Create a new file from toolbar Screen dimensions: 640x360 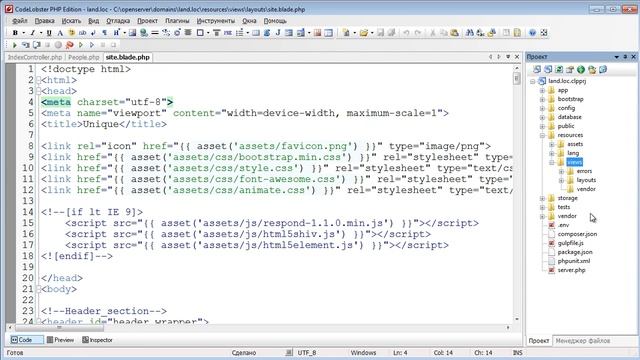[x=346, y=33]
